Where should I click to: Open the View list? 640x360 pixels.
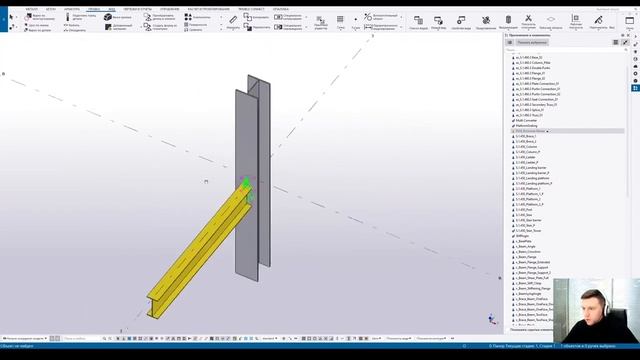point(418,22)
